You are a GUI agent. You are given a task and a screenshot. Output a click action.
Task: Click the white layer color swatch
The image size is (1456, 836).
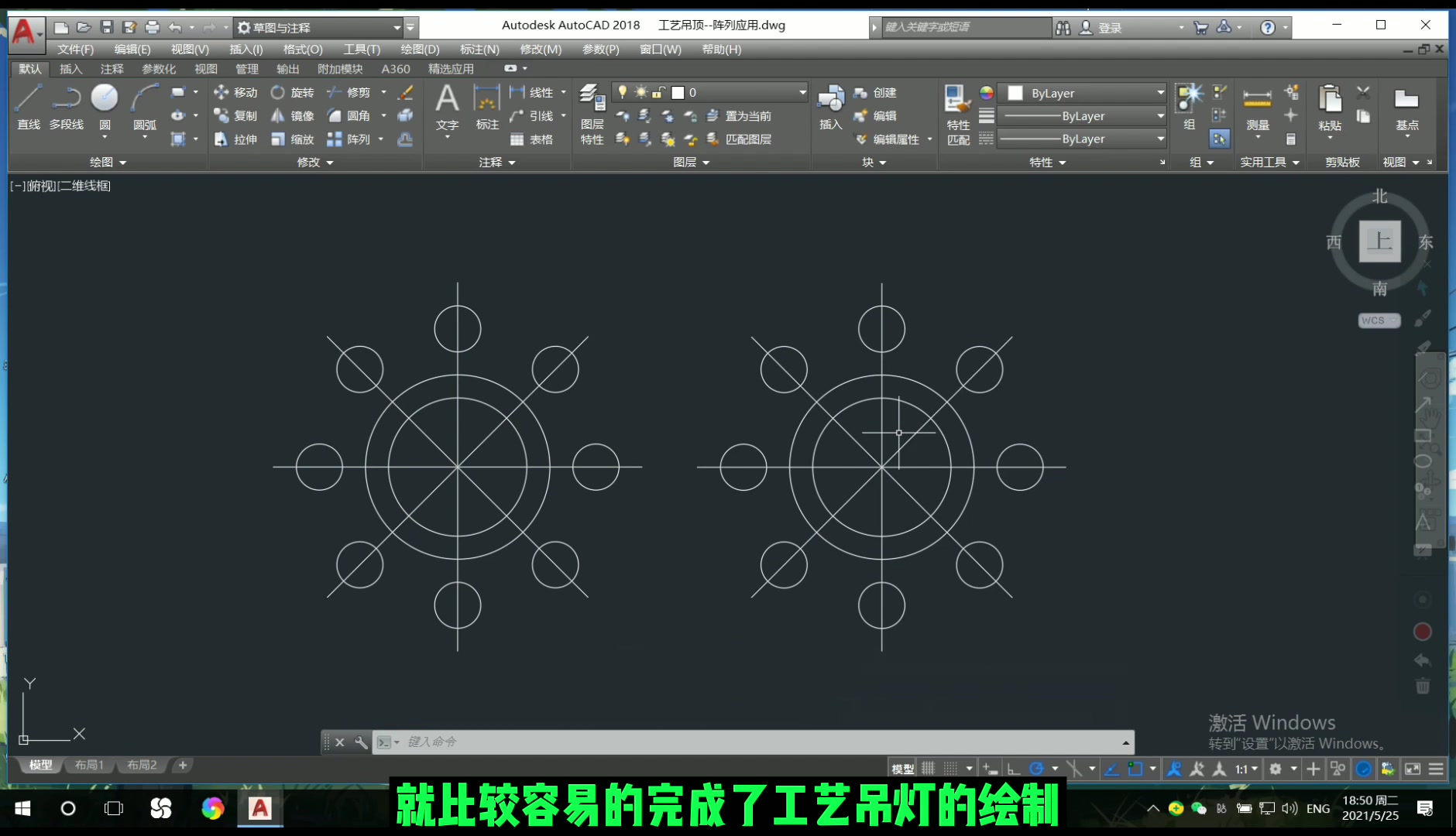[x=679, y=92]
